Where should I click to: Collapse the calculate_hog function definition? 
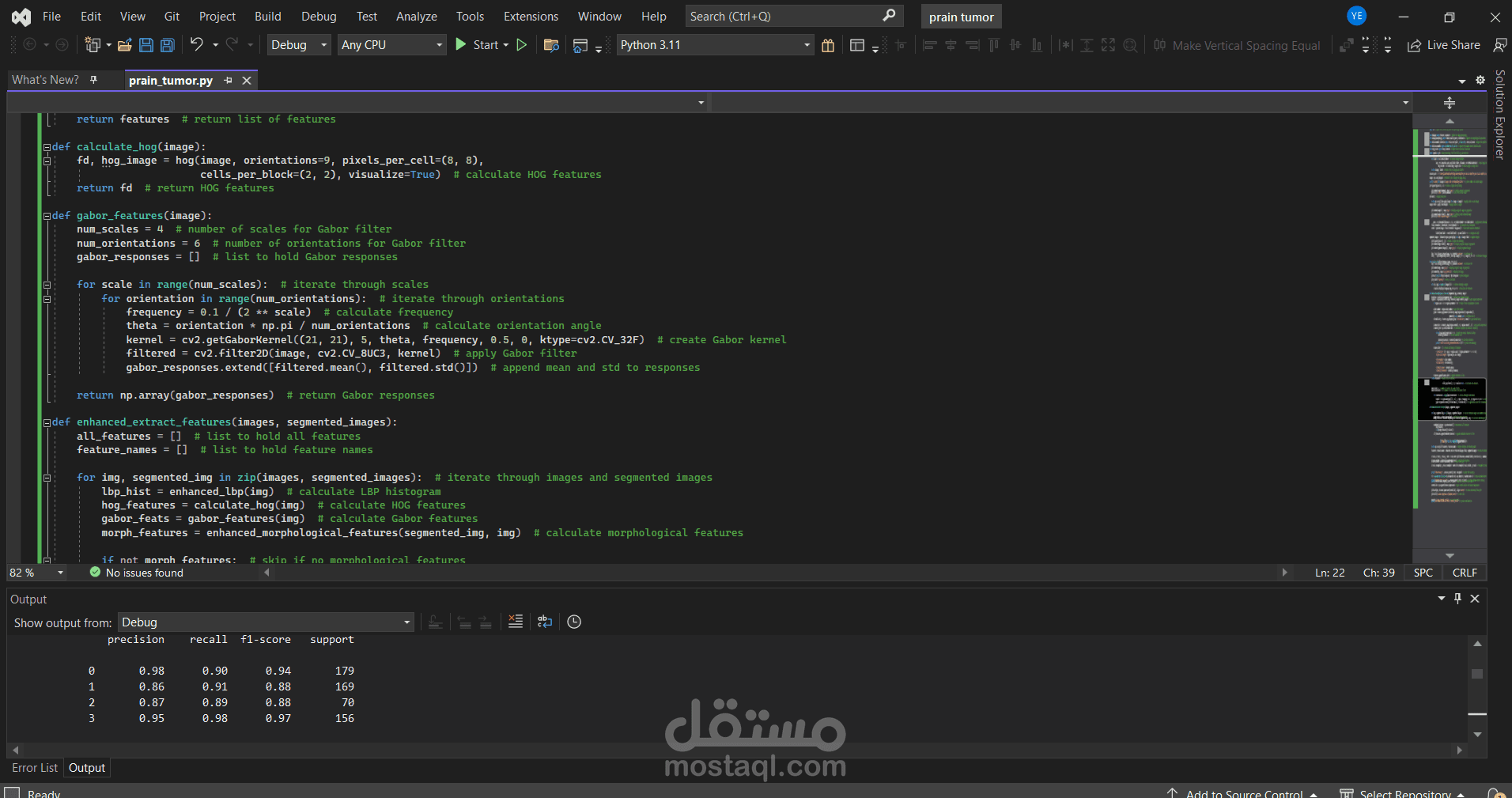click(47, 147)
